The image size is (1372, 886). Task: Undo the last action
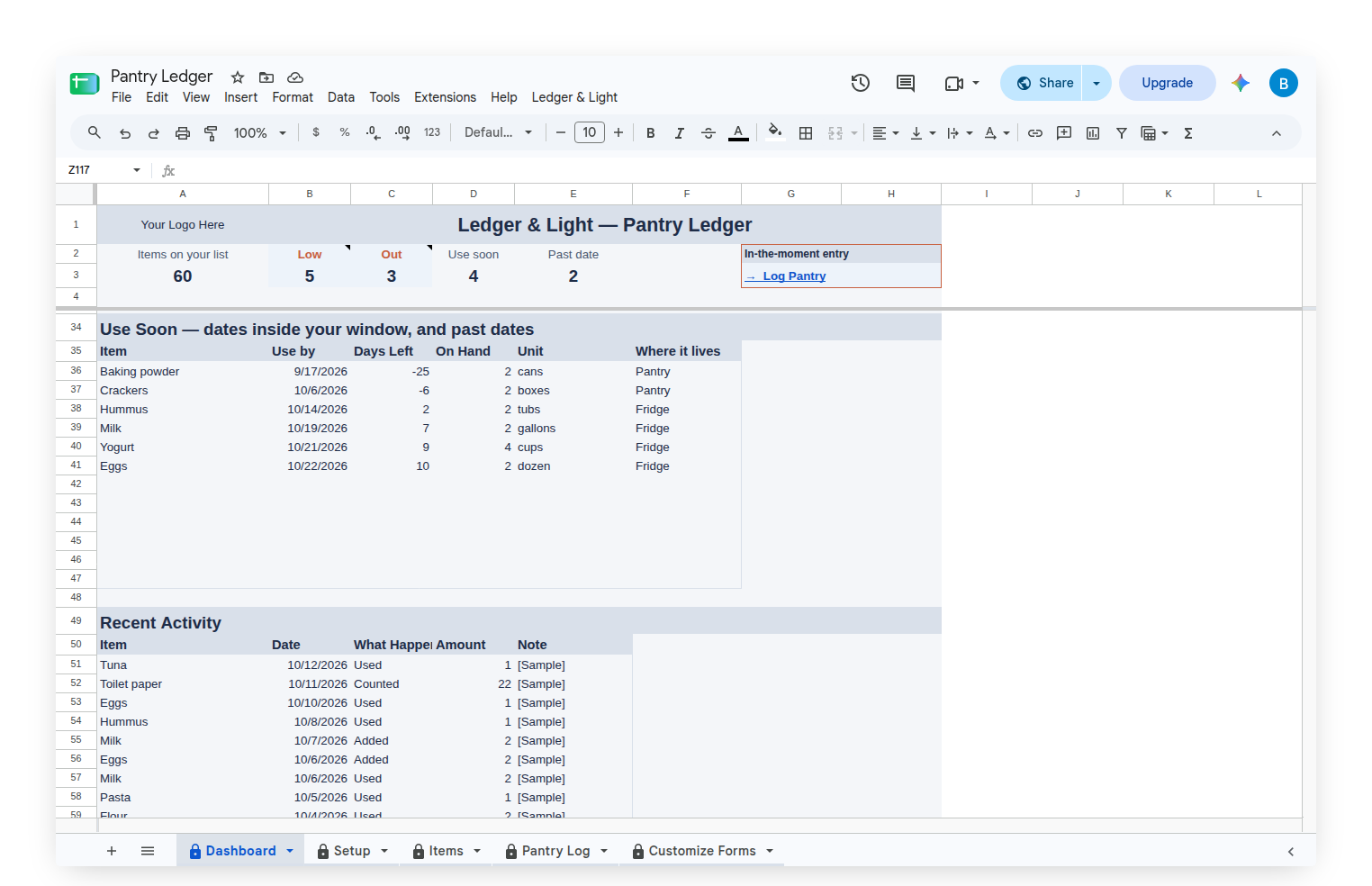(x=125, y=132)
